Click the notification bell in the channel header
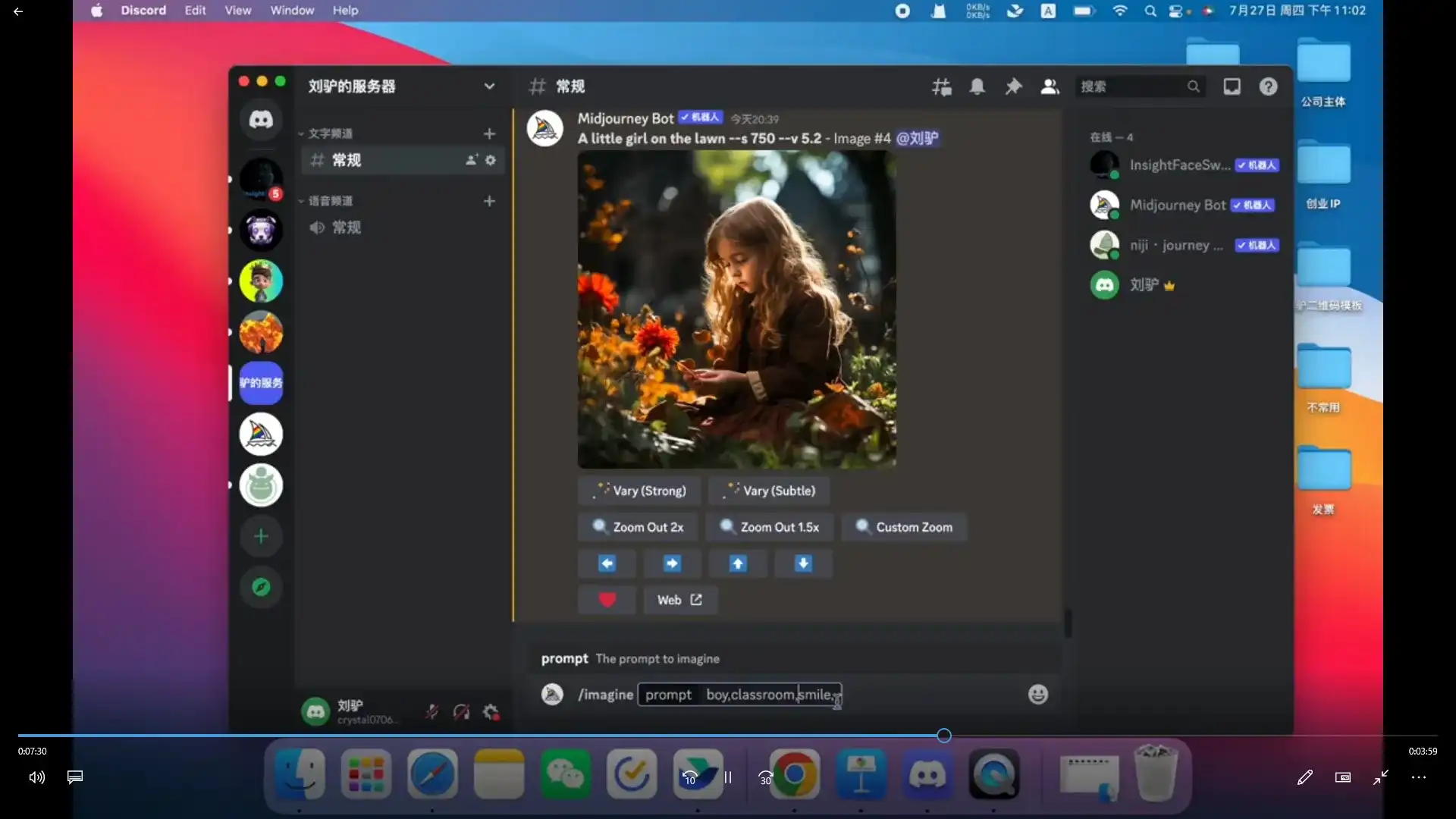1456x819 pixels. [x=977, y=86]
